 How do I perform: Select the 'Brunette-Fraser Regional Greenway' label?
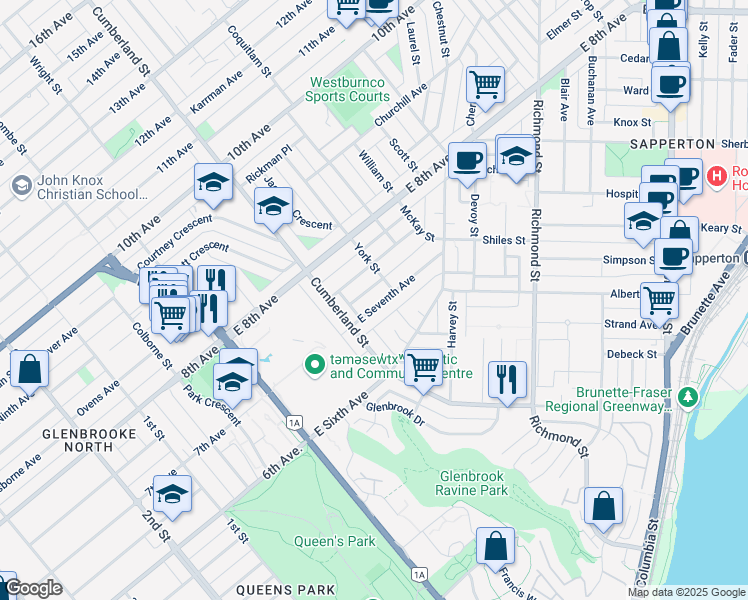(608, 400)
